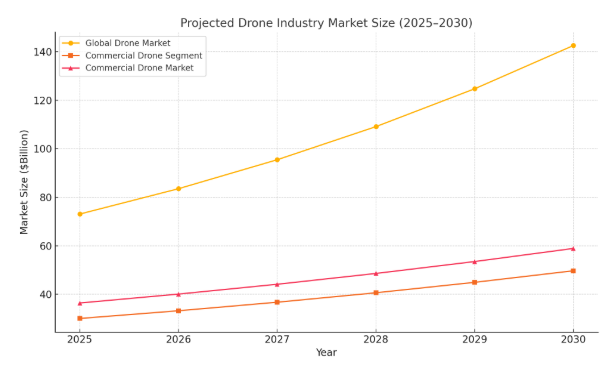This screenshot has height=366, width=609.
Task: Click the red triangle marker in the legend
Action: (x=71, y=68)
